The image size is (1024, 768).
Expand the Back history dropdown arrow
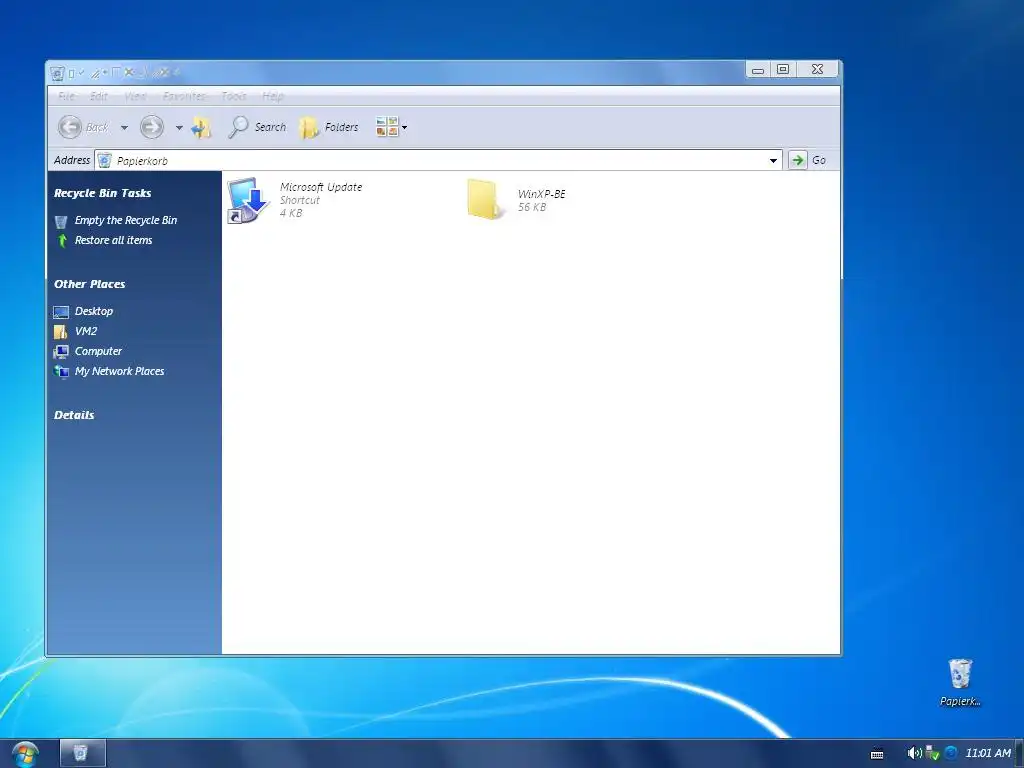click(x=124, y=127)
